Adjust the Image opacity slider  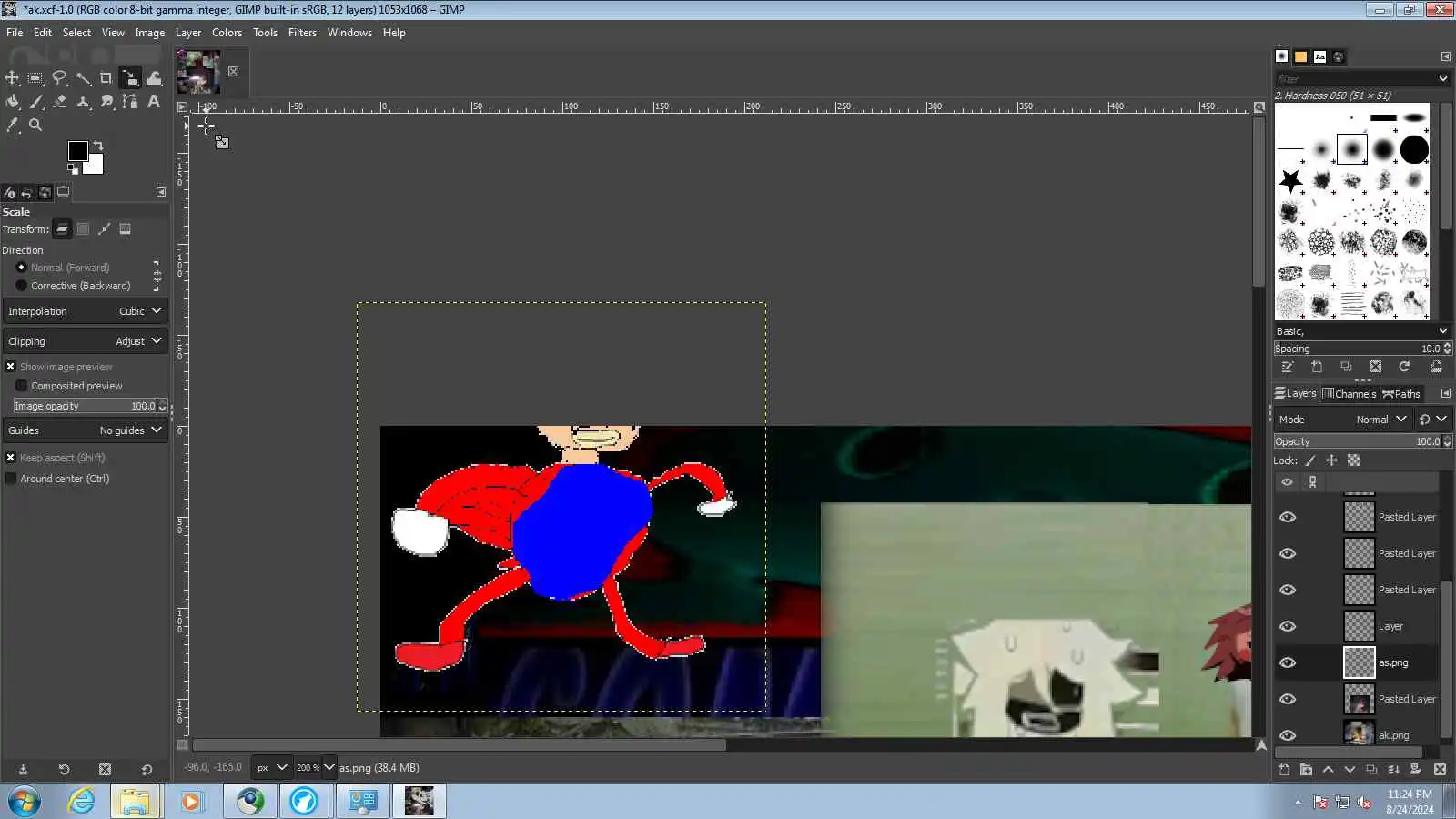click(x=86, y=406)
